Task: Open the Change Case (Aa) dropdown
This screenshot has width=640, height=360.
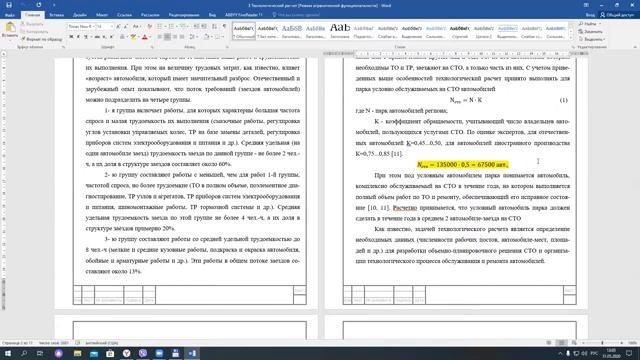Action: click(x=136, y=27)
